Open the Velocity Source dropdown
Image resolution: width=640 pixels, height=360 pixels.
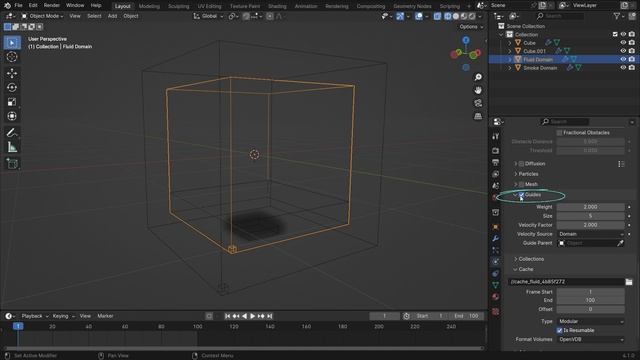591,234
